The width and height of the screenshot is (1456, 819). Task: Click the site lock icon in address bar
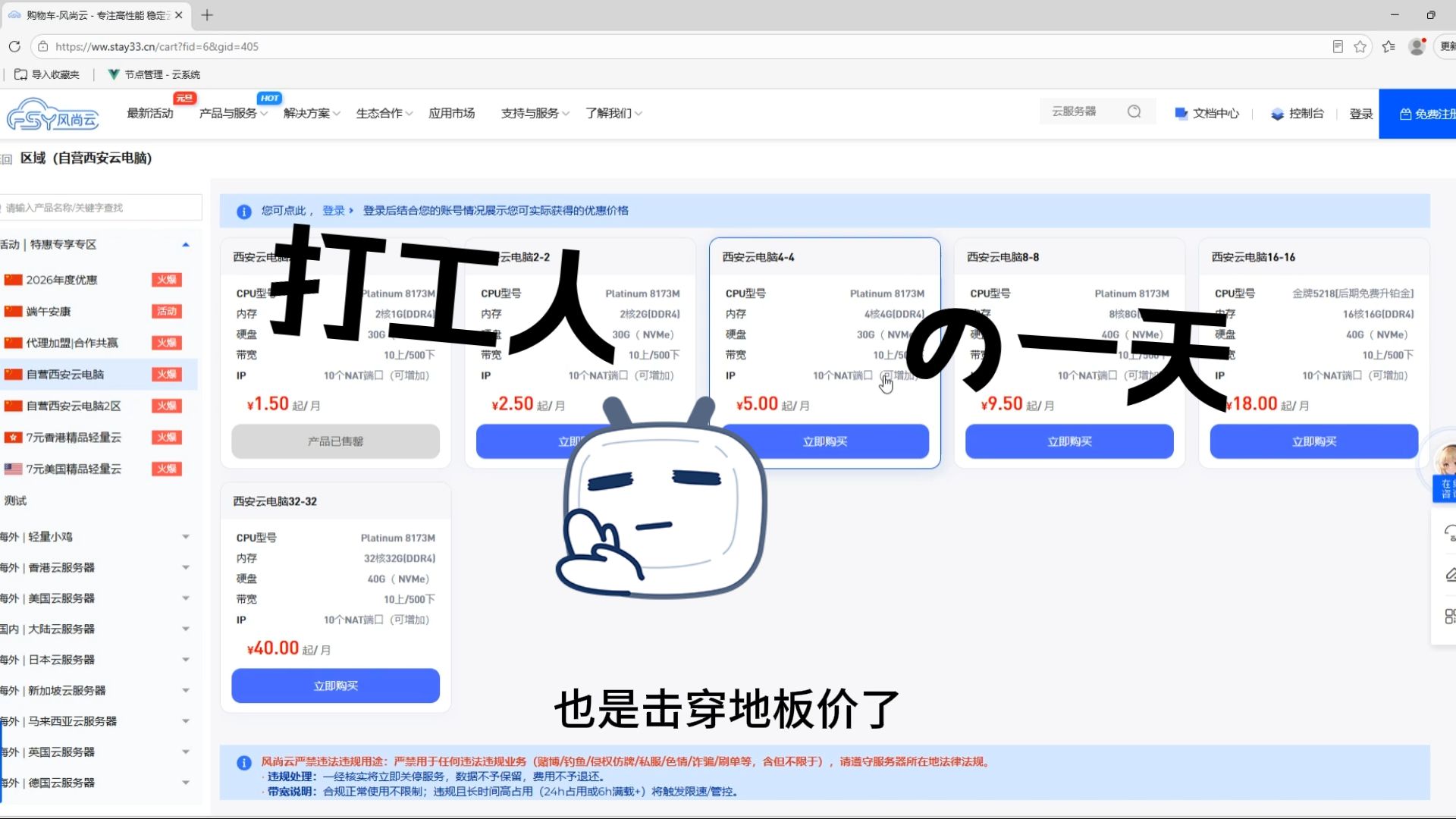tap(43, 46)
